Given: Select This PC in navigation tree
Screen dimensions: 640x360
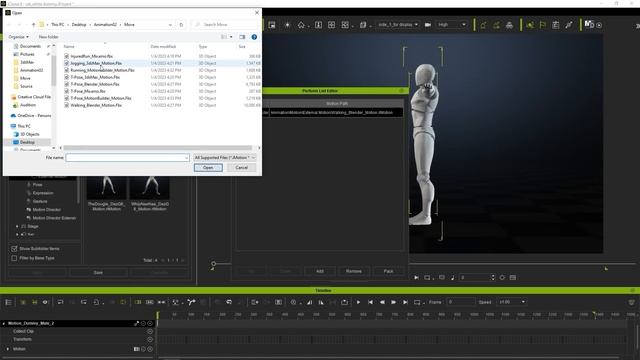Looking at the screenshot, I should coord(24,126).
